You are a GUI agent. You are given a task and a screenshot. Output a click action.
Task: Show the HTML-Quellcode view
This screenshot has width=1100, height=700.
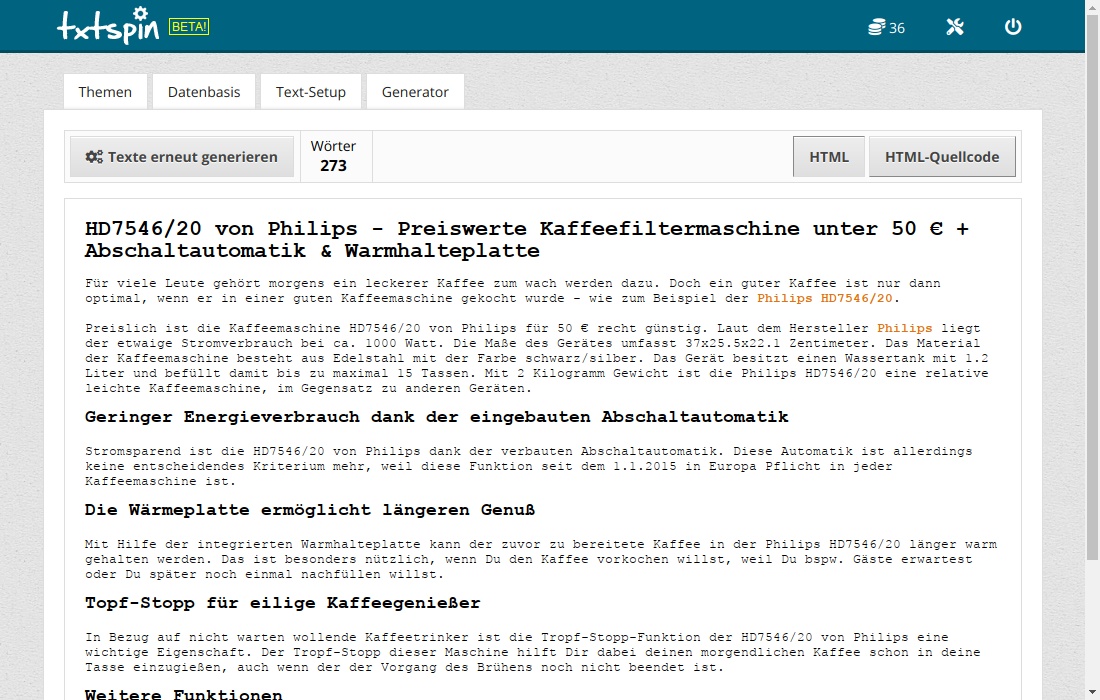pos(942,157)
